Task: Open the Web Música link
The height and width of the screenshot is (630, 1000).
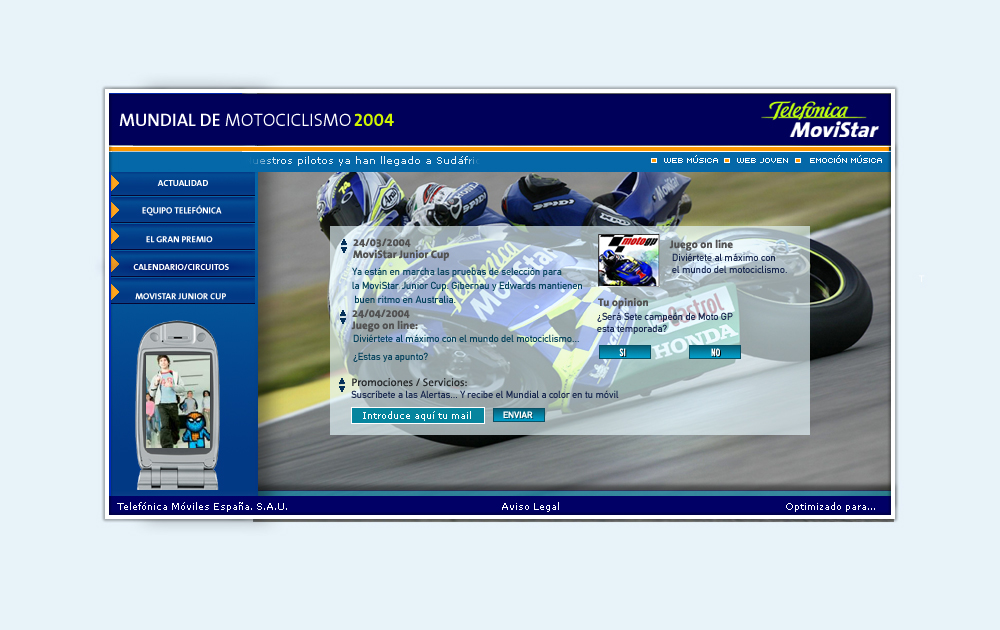Action: coord(691,161)
